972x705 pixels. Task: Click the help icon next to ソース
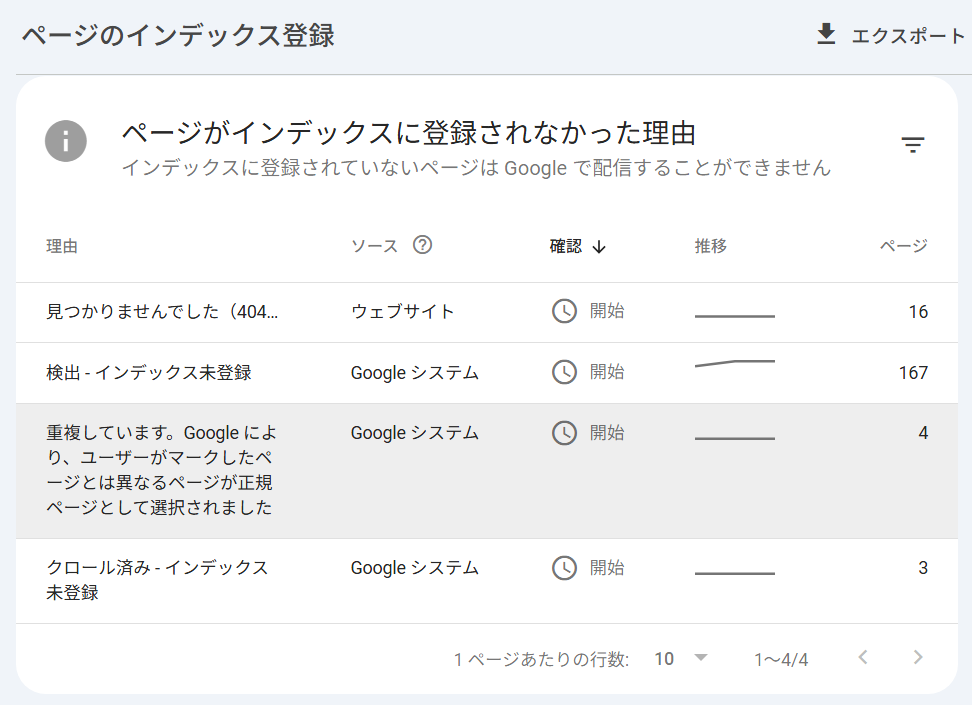pos(422,245)
